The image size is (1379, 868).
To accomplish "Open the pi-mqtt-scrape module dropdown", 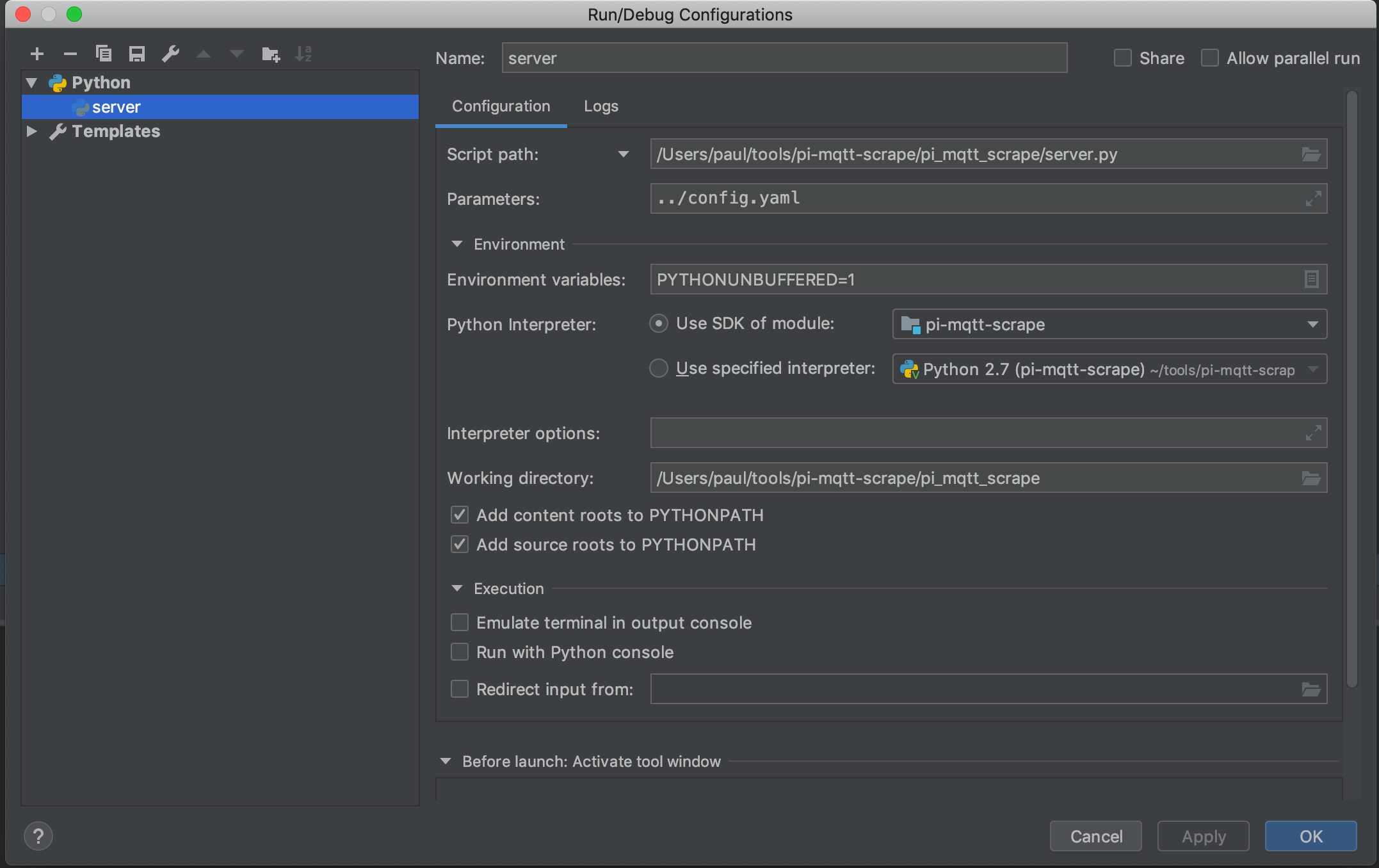I will pyautogui.click(x=1109, y=325).
